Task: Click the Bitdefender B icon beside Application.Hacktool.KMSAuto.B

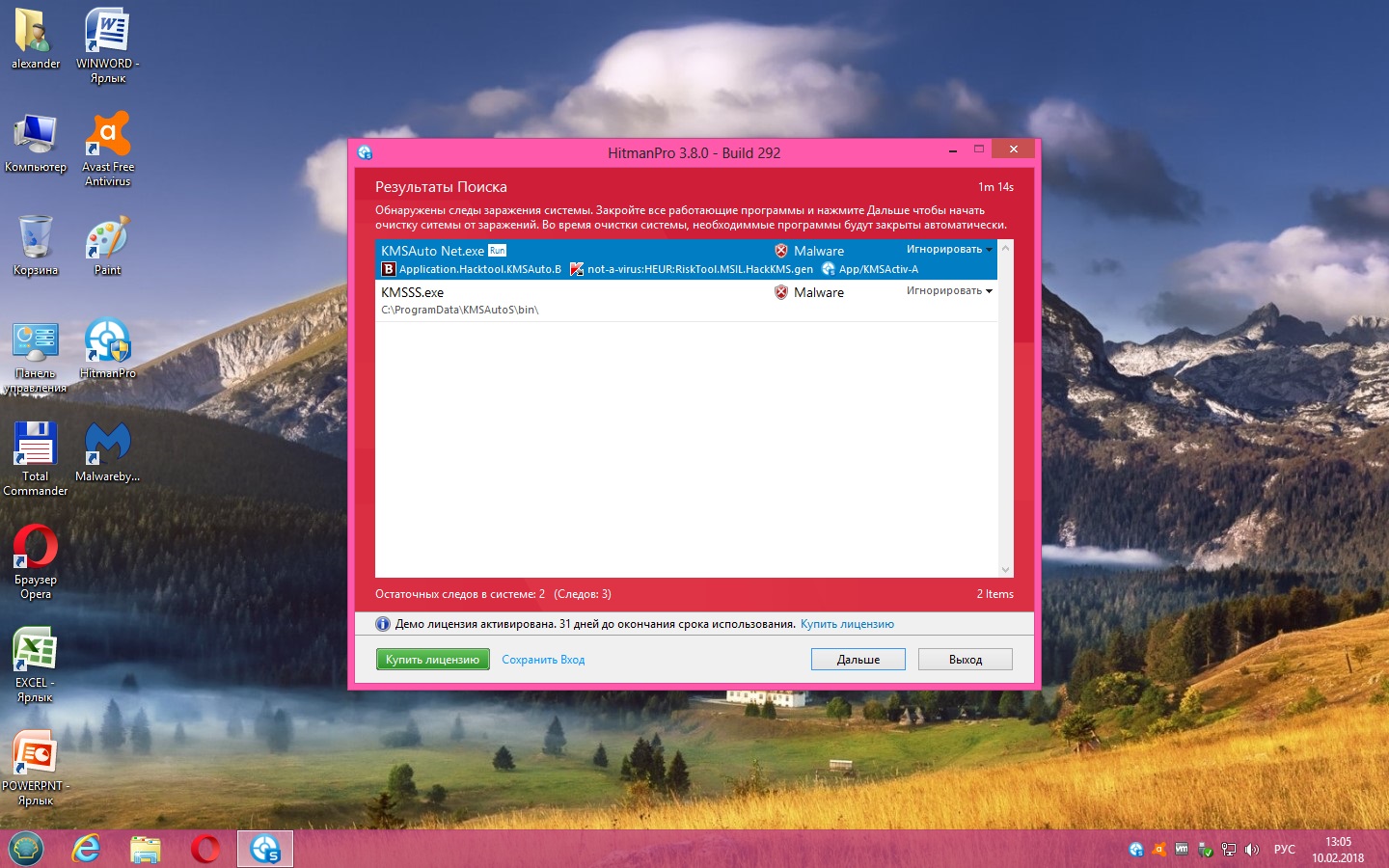Action: 389,269
